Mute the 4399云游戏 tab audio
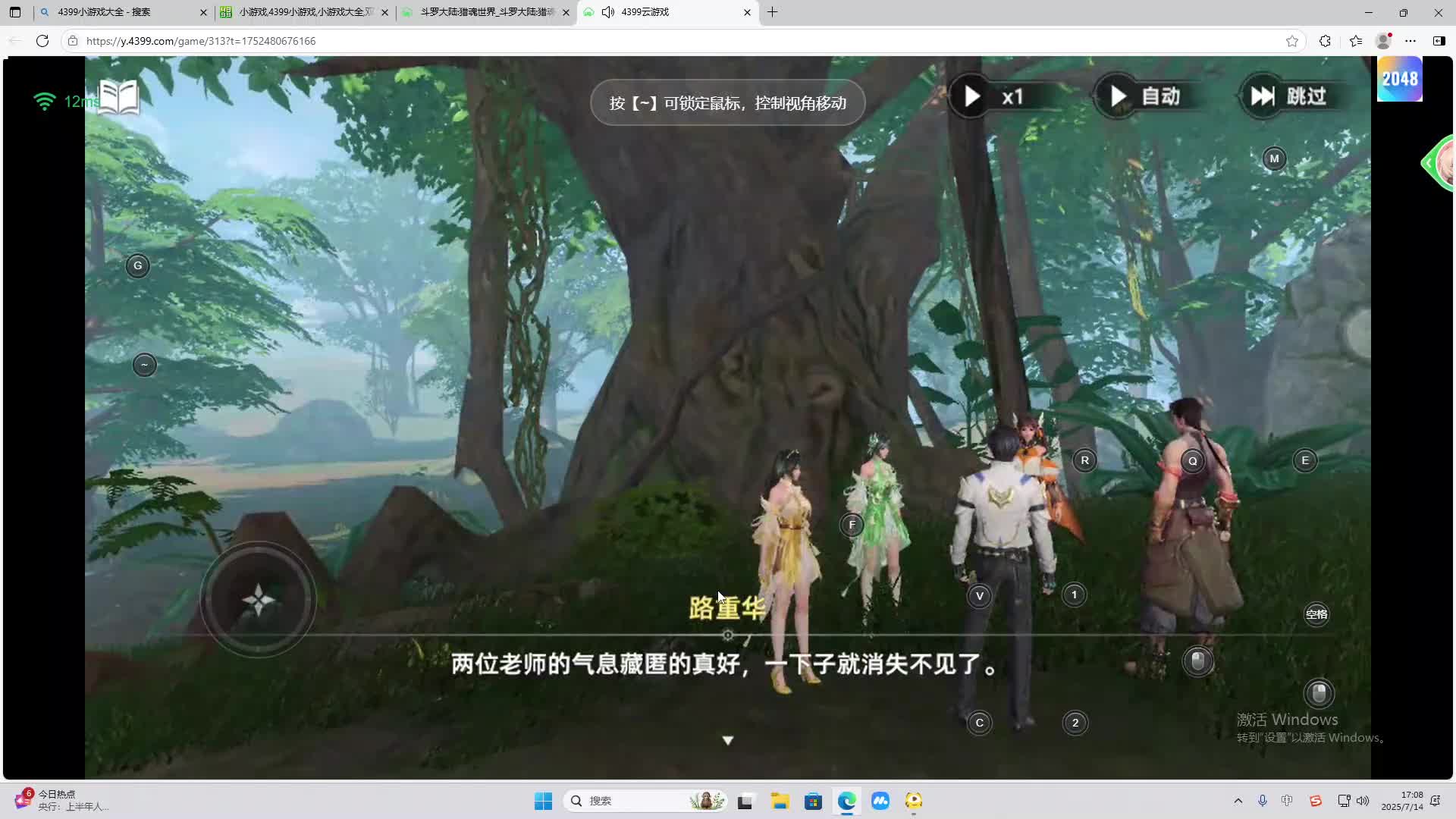Viewport: 1456px width, 819px height. [609, 12]
